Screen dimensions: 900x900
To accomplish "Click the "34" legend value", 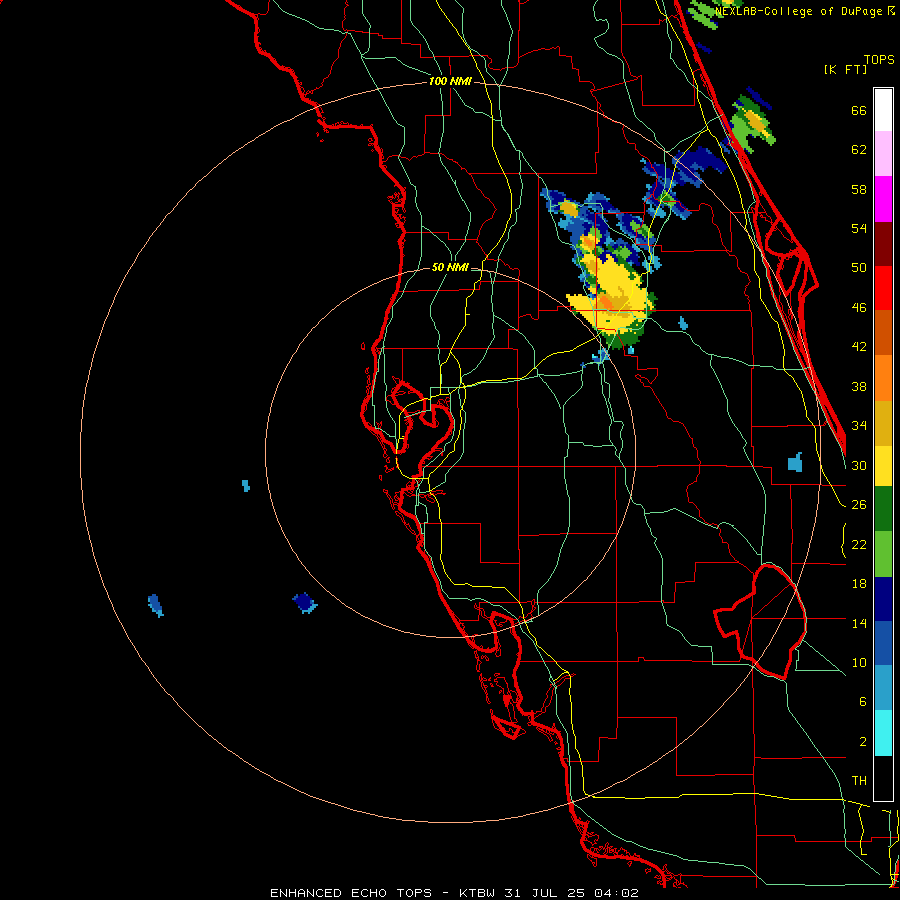I will pyautogui.click(x=859, y=426).
